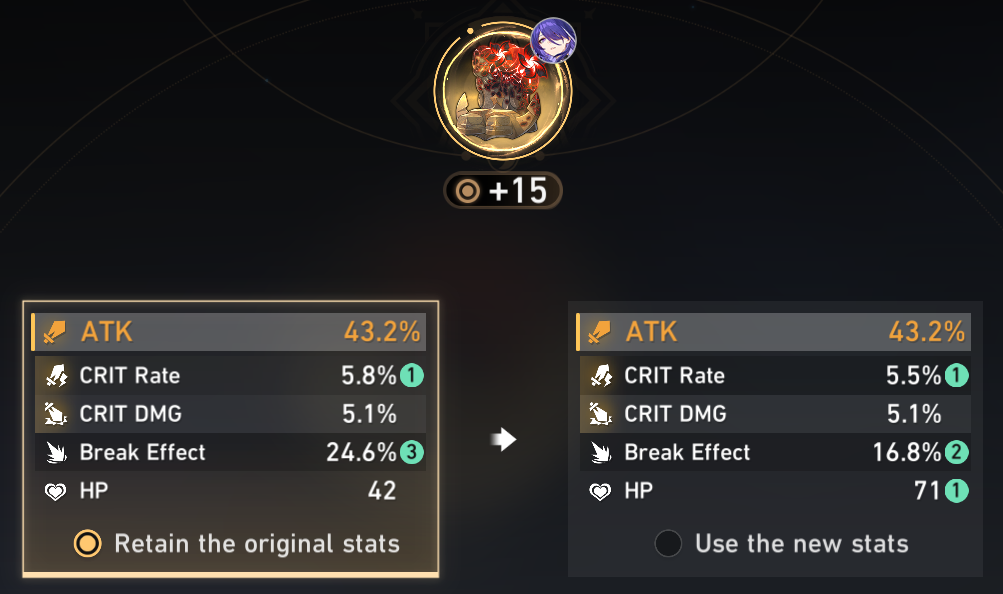Select the CRIT DMG 5.1% row in original panel
1003x594 pixels.
[230, 414]
